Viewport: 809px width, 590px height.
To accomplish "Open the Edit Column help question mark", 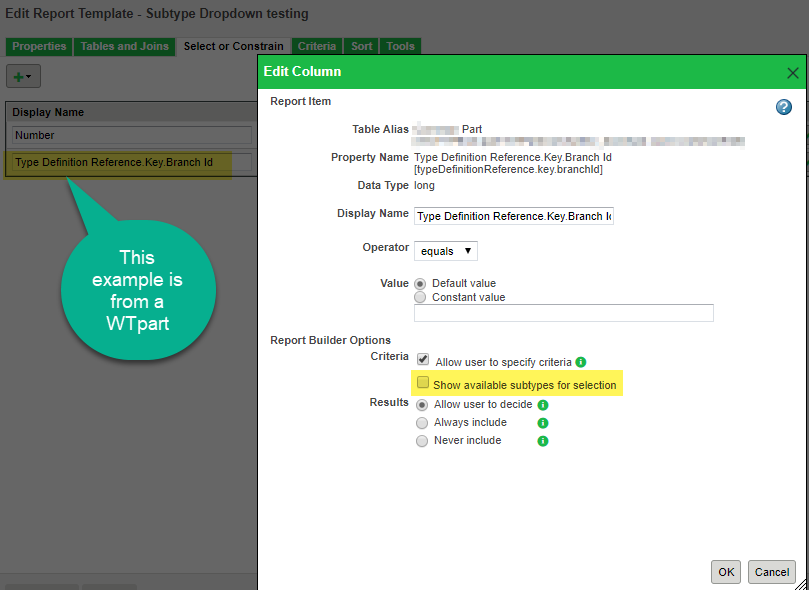I will 783,107.
